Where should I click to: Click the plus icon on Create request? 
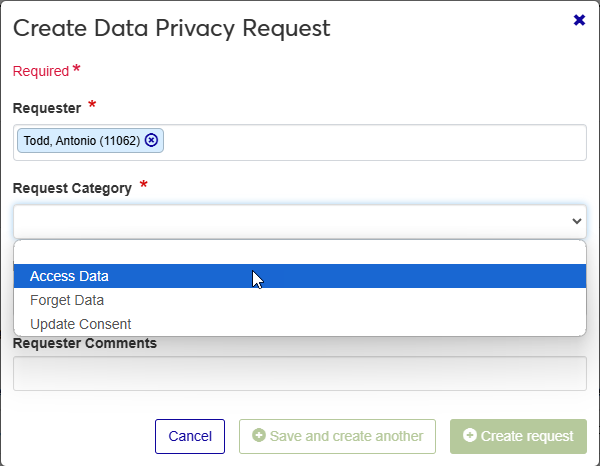point(469,436)
